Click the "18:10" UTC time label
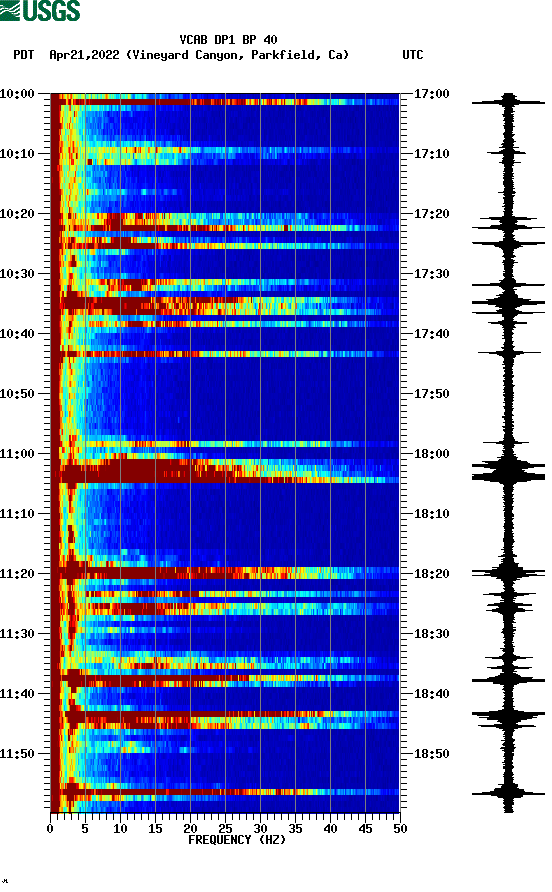This screenshot has width=552, height=892. point(431,514)
